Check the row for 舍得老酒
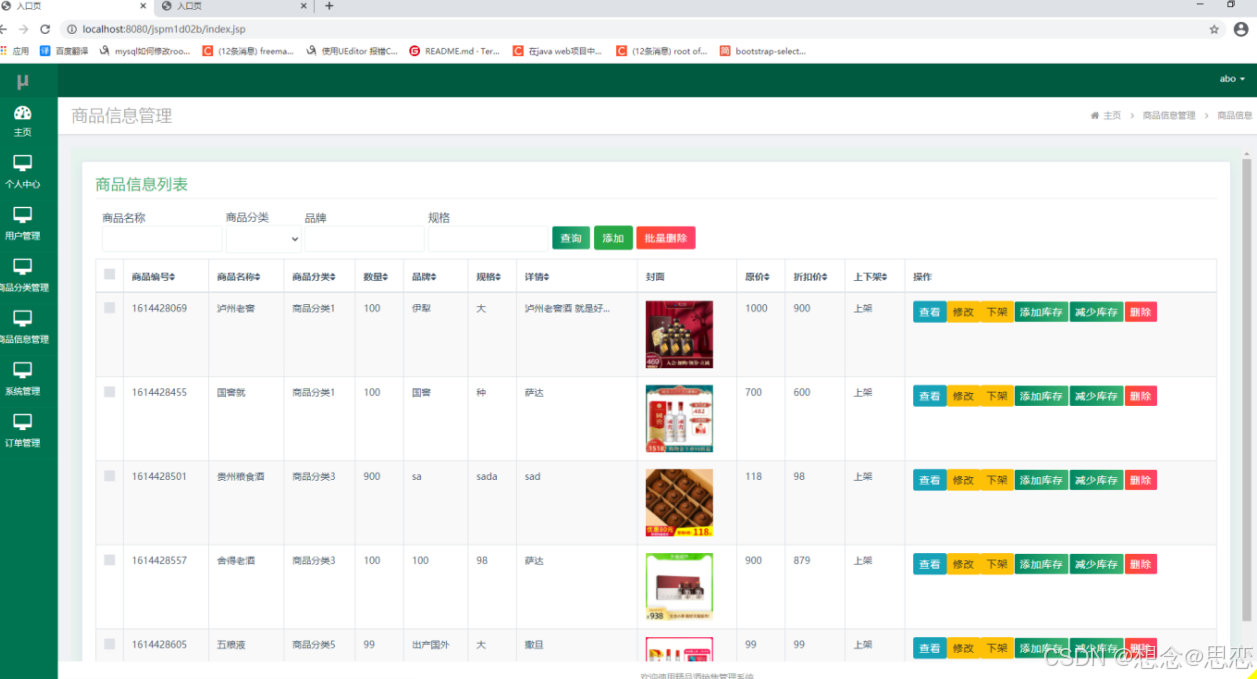This screenshot has height=679, width=1257. pos(110,560)
